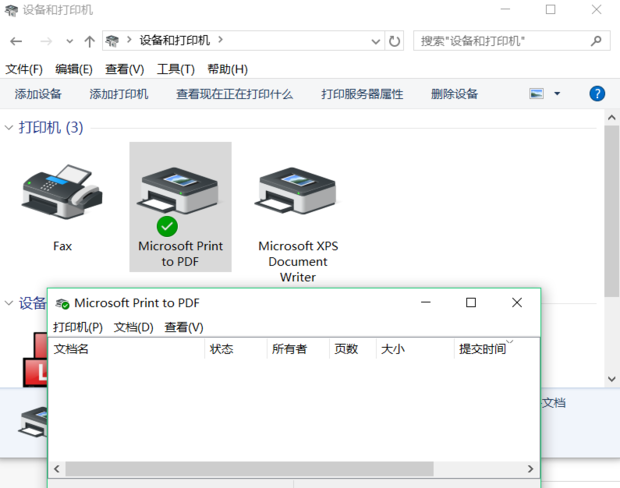Open the 帮助(H) menu
Viewport: 620px width, 488px height.
(228, 70)
